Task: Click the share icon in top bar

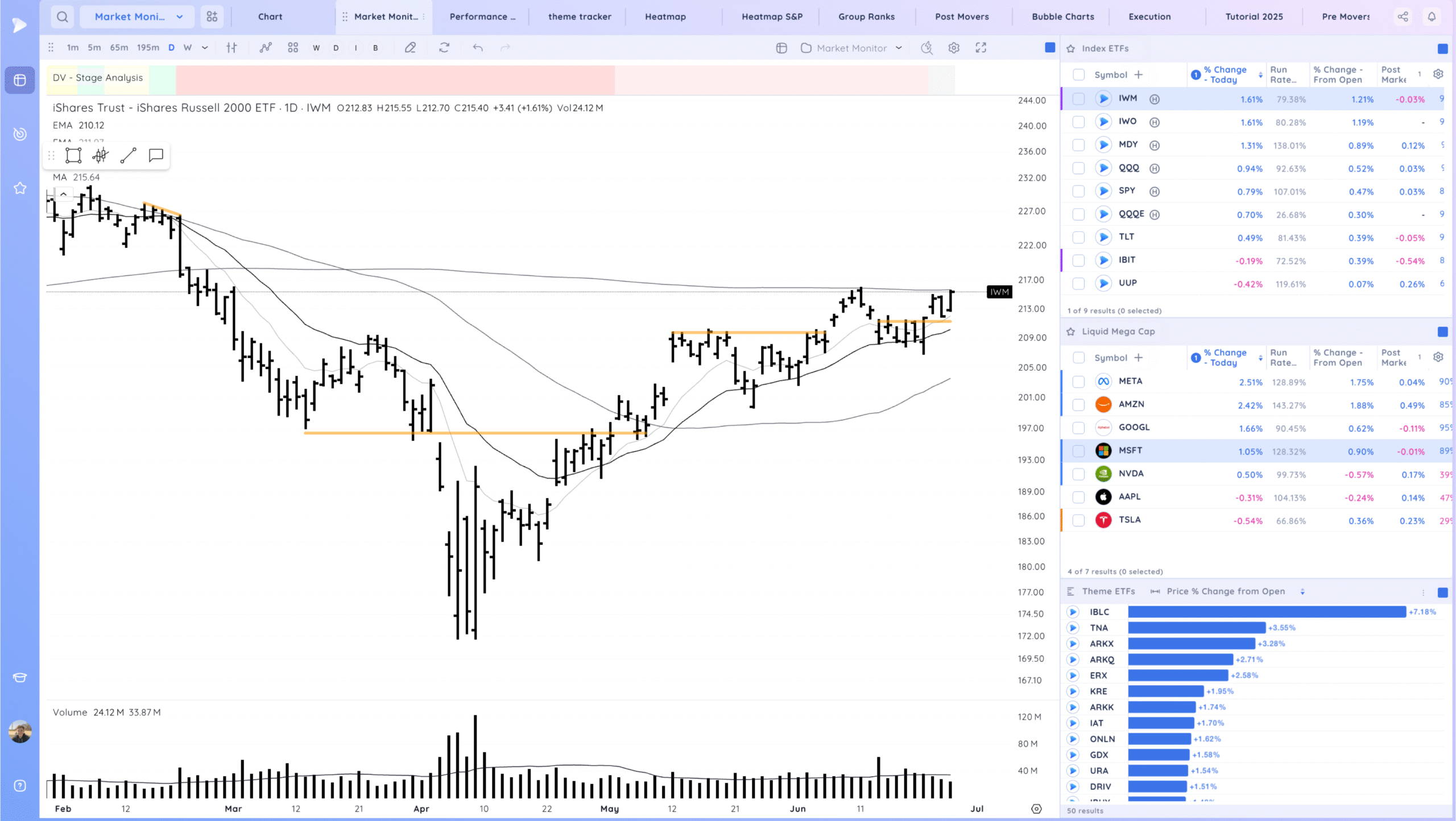Action: tap(1403, 16)
